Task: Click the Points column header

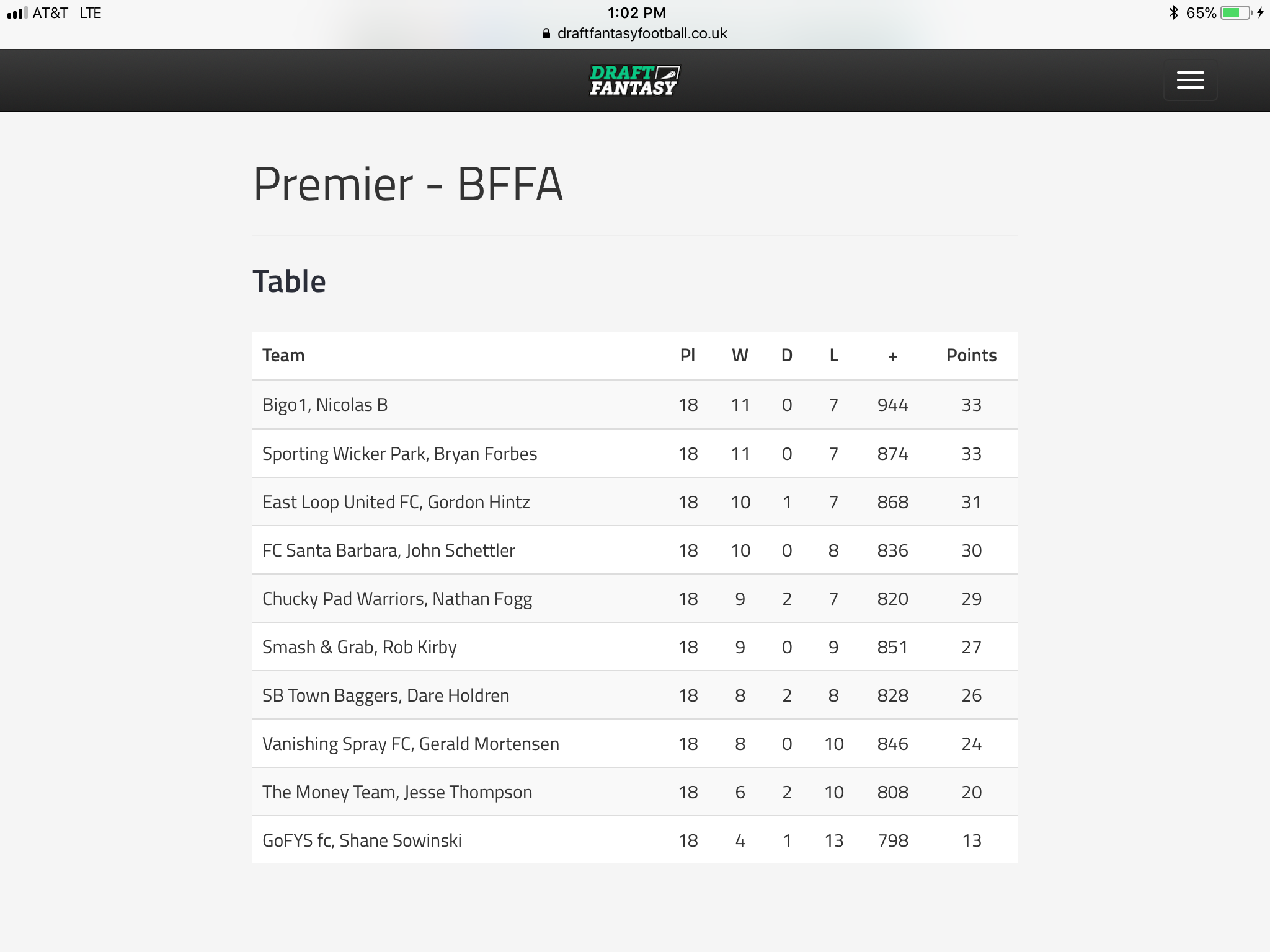Action: (x=971, y=355)
